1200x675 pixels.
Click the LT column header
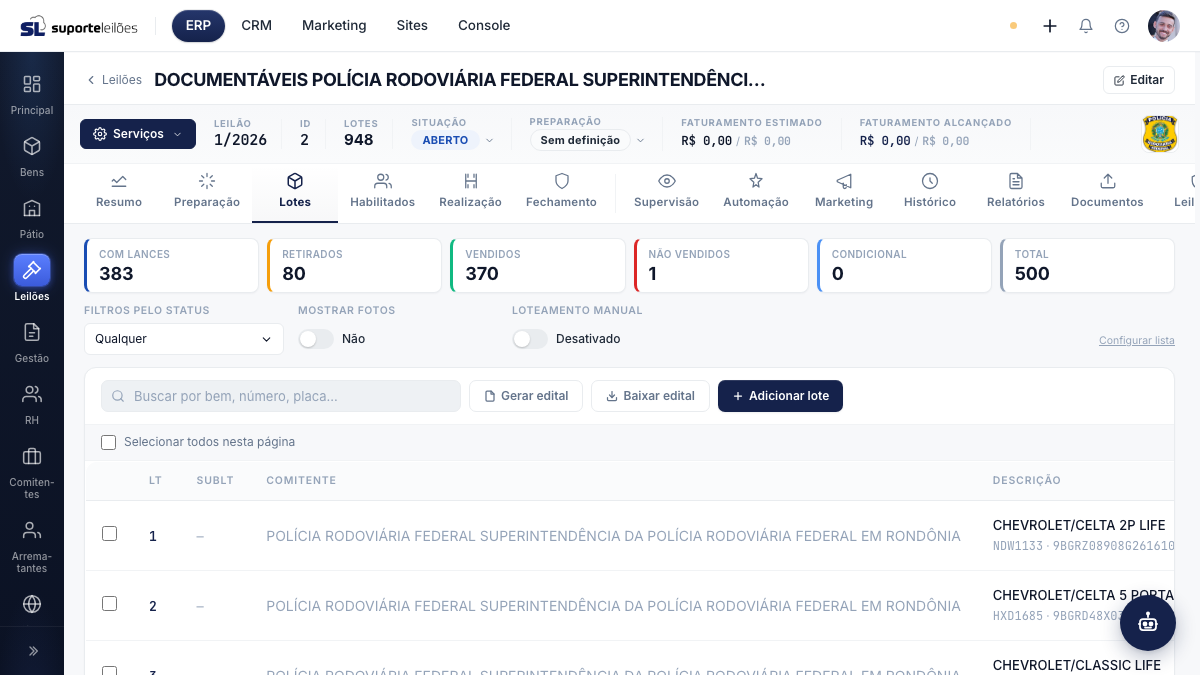coord(155,481)
